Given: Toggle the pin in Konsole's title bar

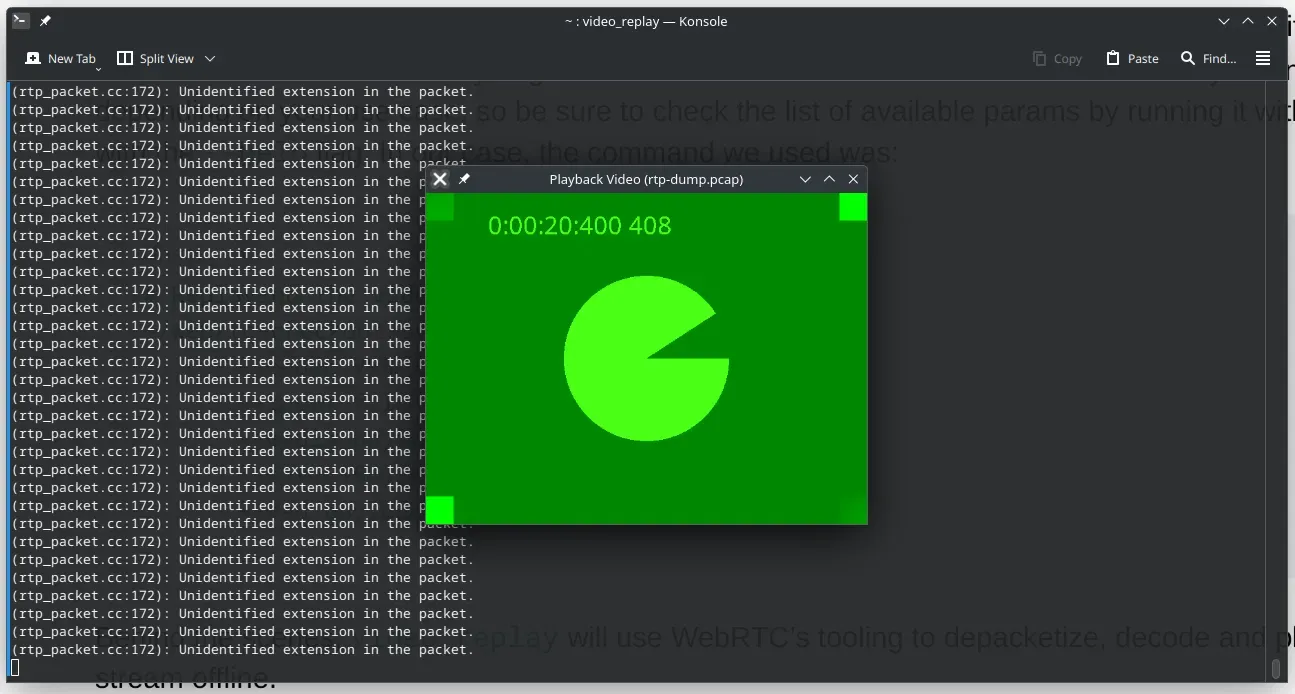Looking at the screenshot, I should (x=45, y=21).
